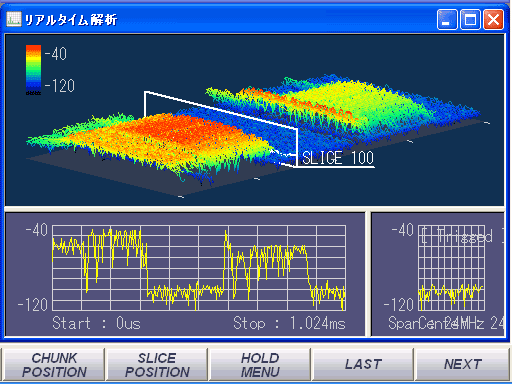Click the small spectrum graph on the right

(451, 268)
